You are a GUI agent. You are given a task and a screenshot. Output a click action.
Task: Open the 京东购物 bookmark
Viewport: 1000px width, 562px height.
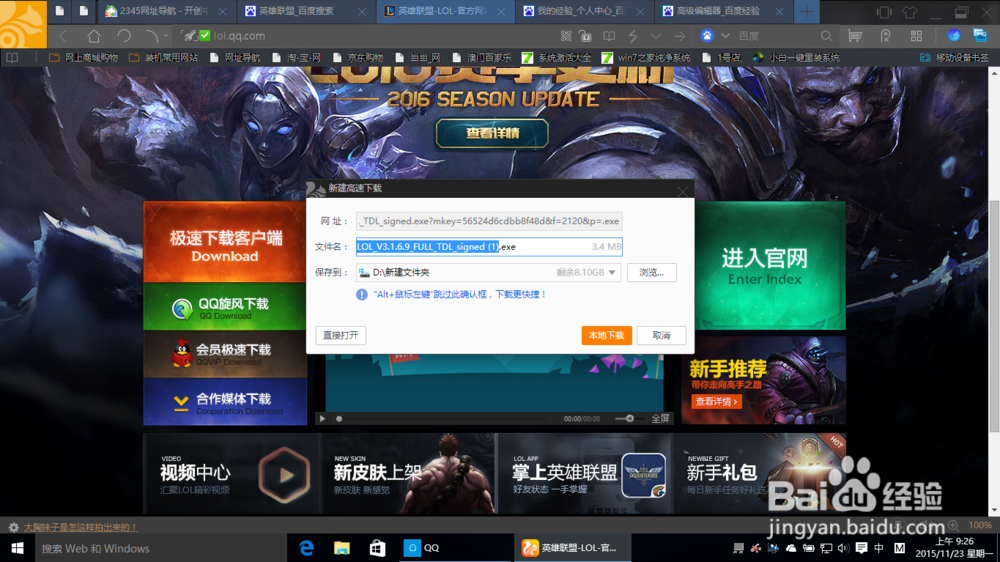tap(358, 57)
